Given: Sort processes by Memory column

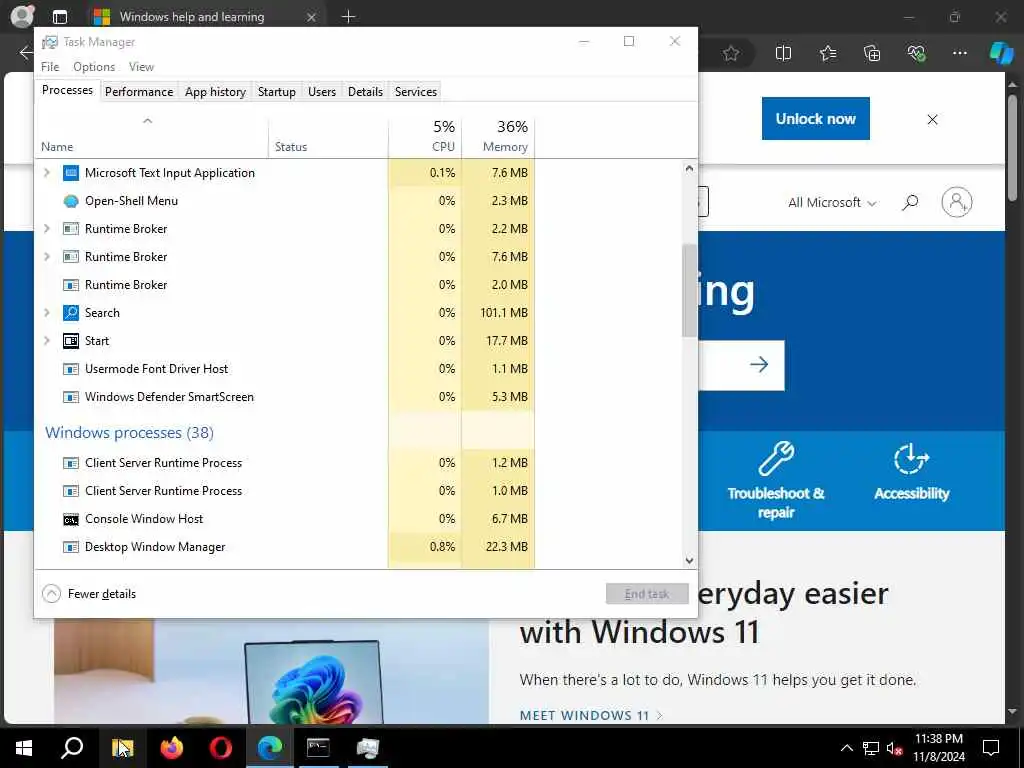Looking at the screenshot, I should pyautogui.click(x=498, y=136).
